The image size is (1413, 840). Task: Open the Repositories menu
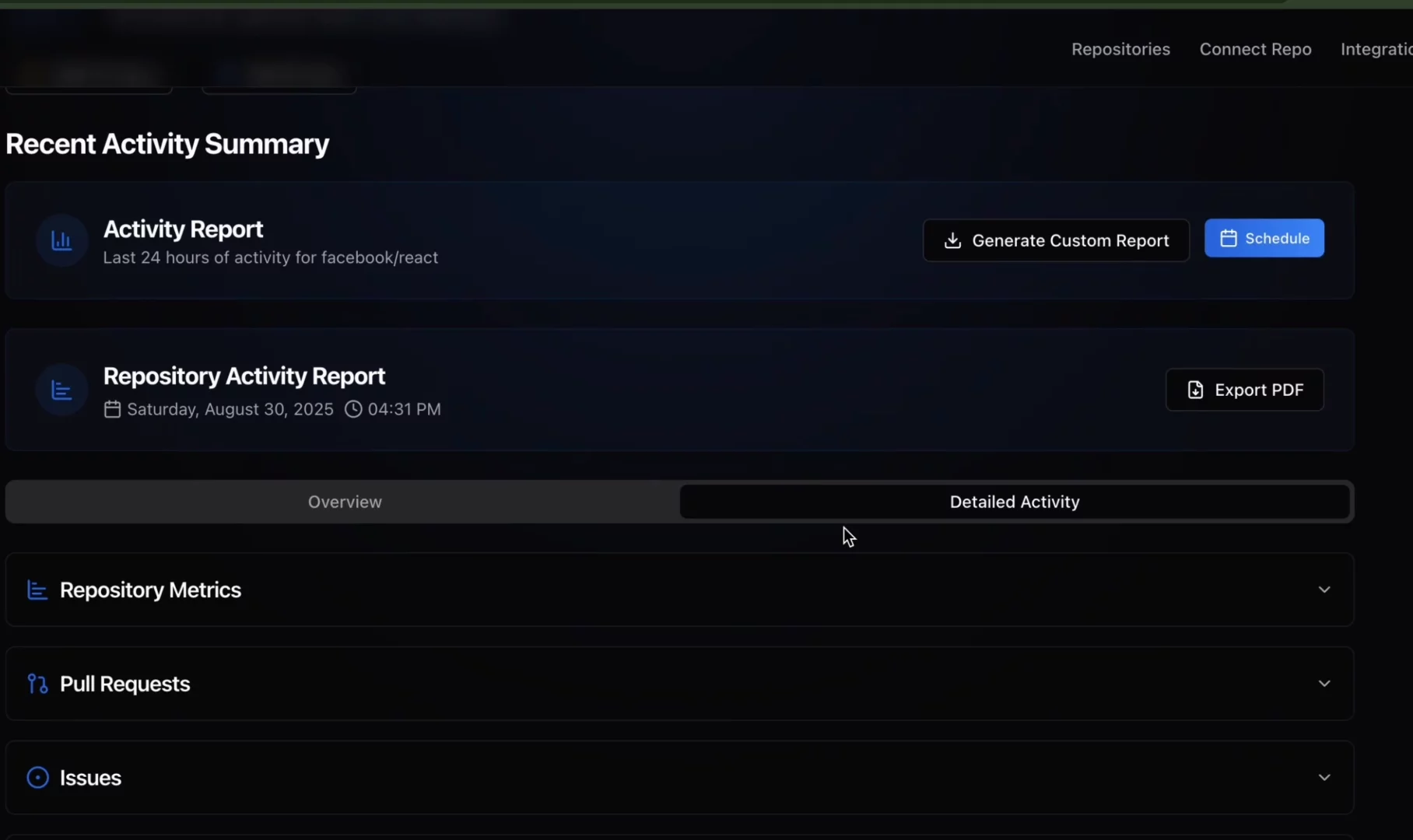pos(1120,49)
